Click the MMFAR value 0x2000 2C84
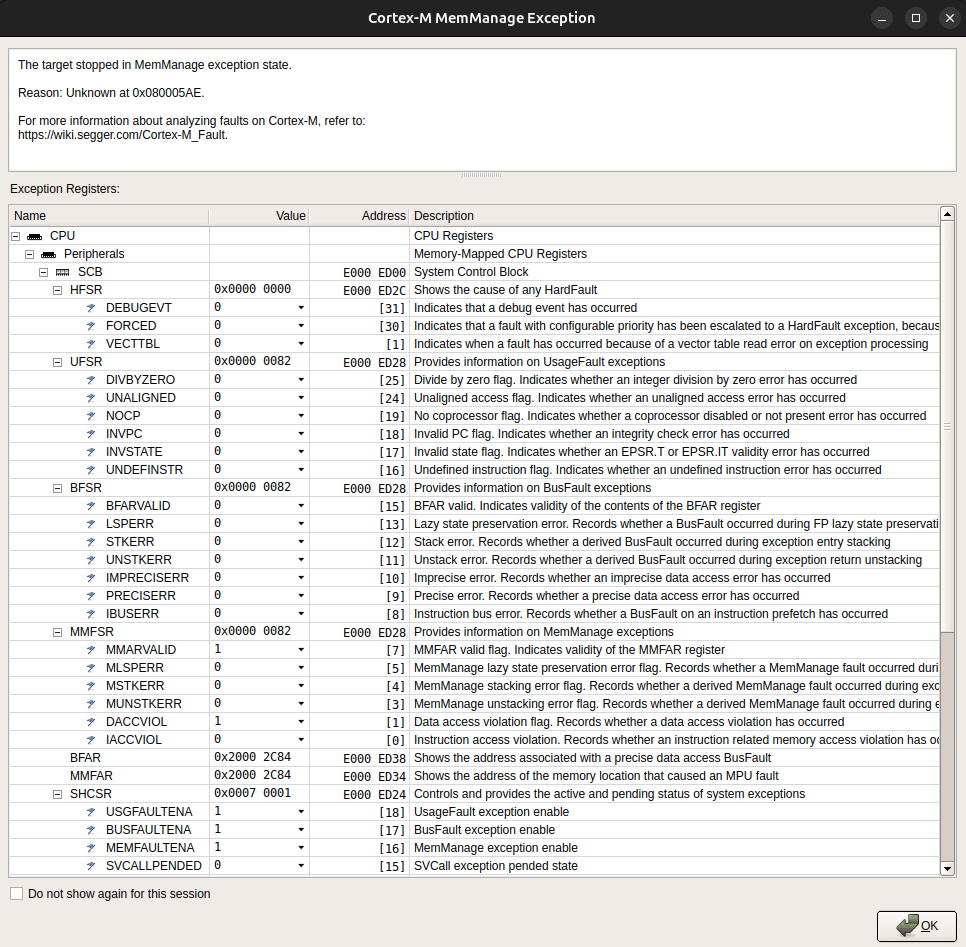Viewport: 966px width, 947px height. pyautogui.click(x=253, y=775)
